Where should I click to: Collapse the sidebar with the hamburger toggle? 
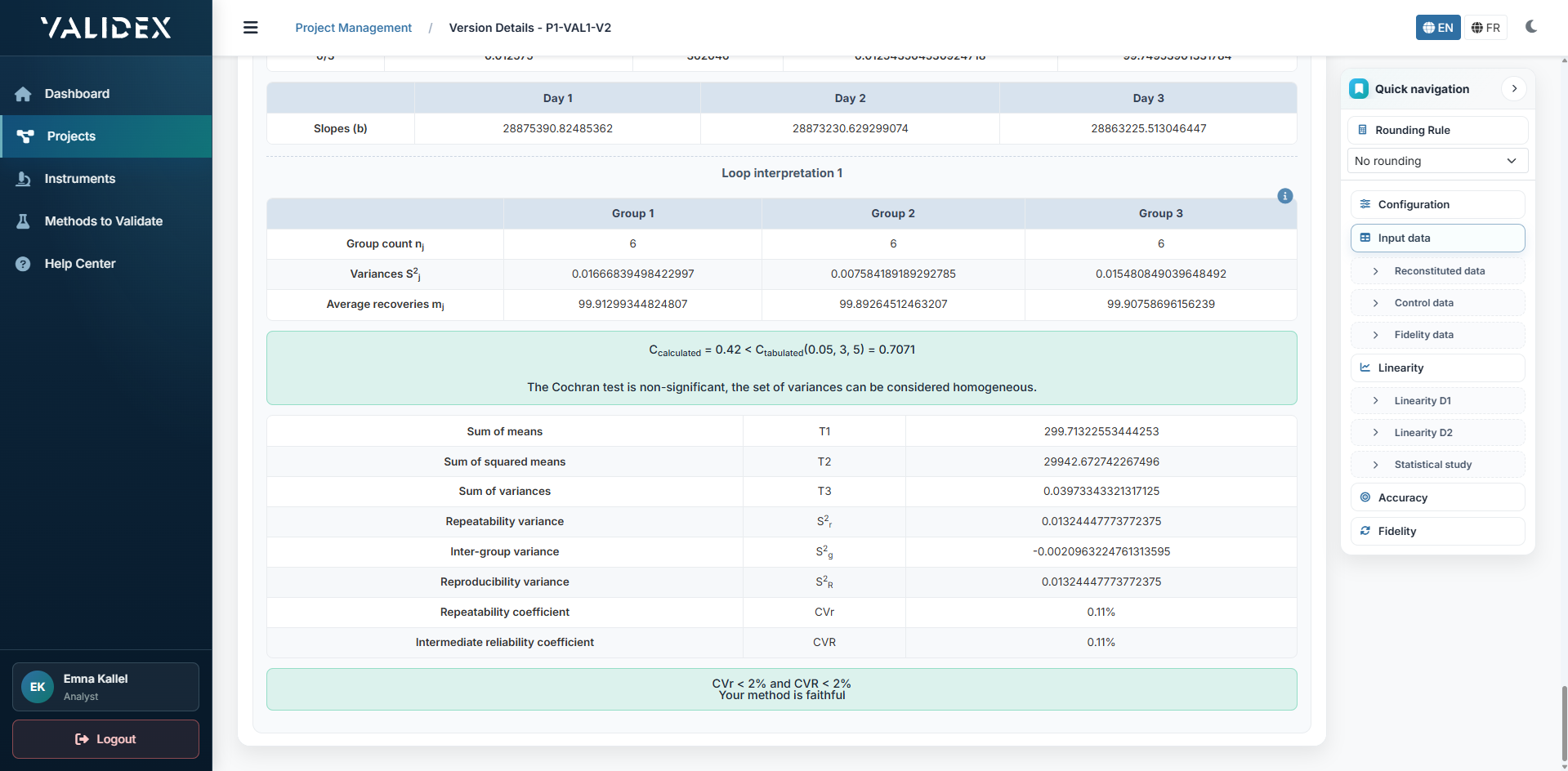pyautogui.click(x=250, y=27)
